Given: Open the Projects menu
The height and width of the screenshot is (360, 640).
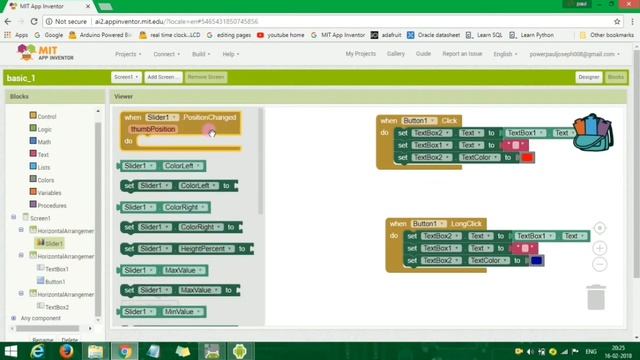Looking at the screenshot, I should tap(128, 54).
